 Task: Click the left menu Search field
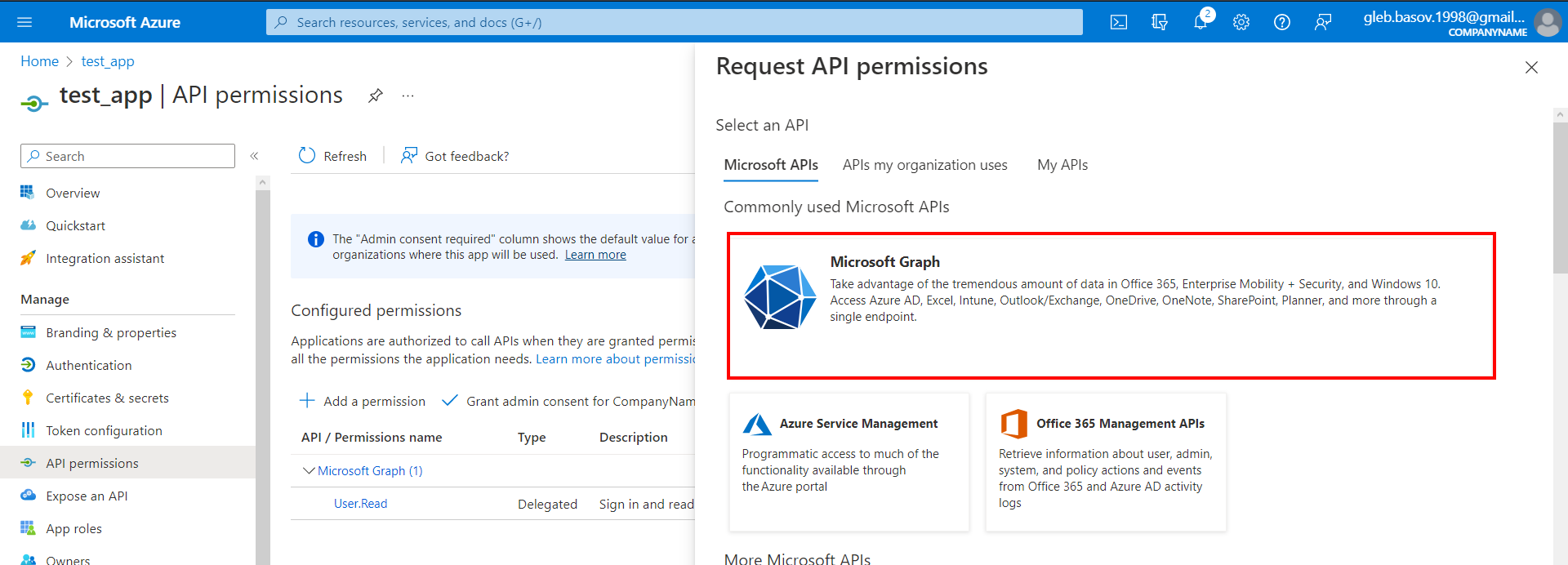[127, 156]
